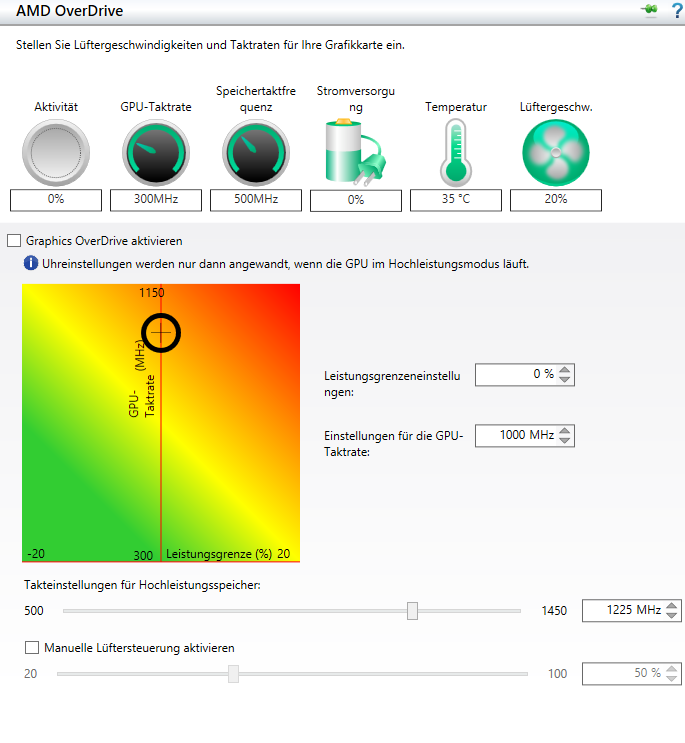Decrease Leistungsgrenze value with down arrow

[565, 379]
